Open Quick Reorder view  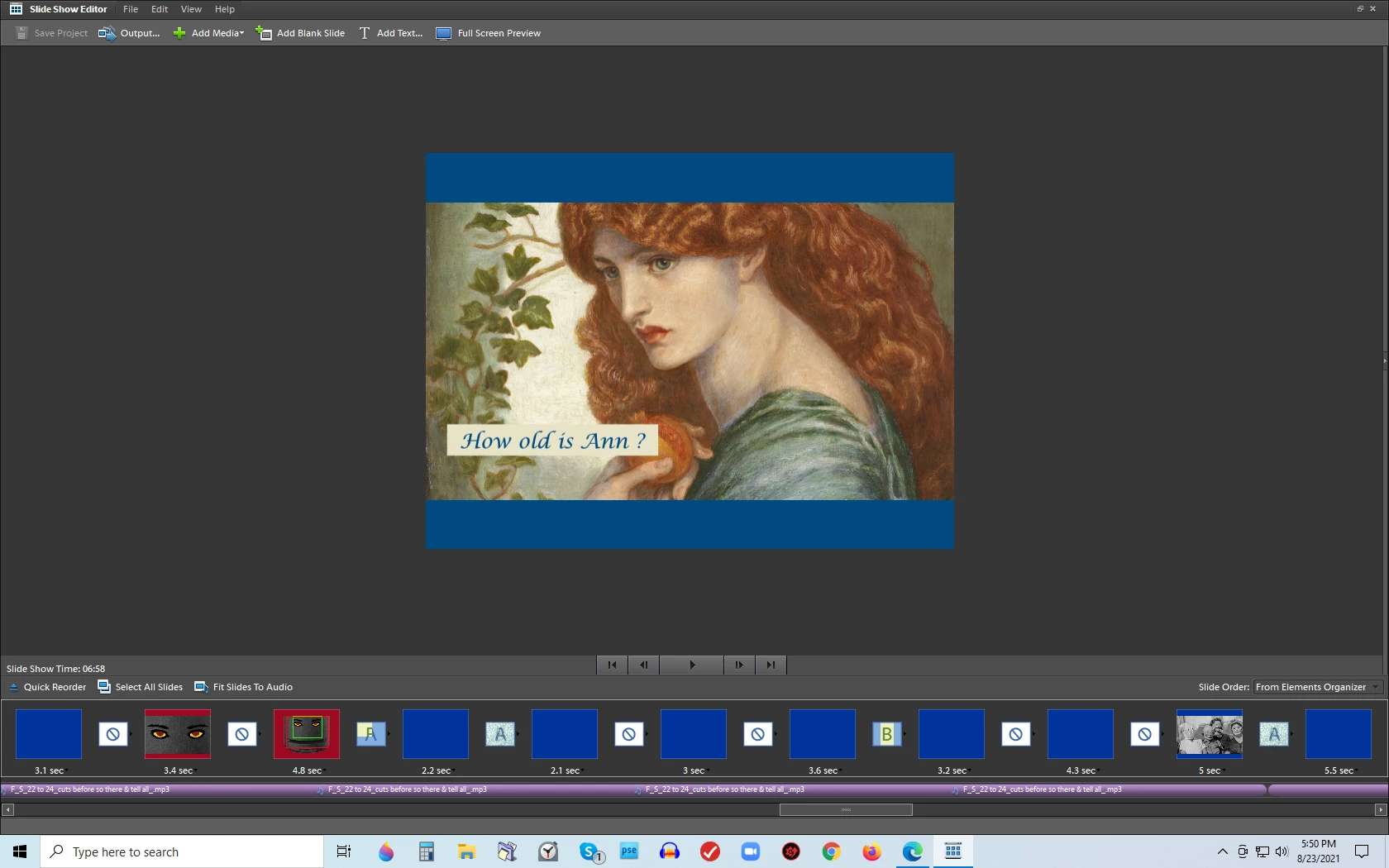[47, 687]
